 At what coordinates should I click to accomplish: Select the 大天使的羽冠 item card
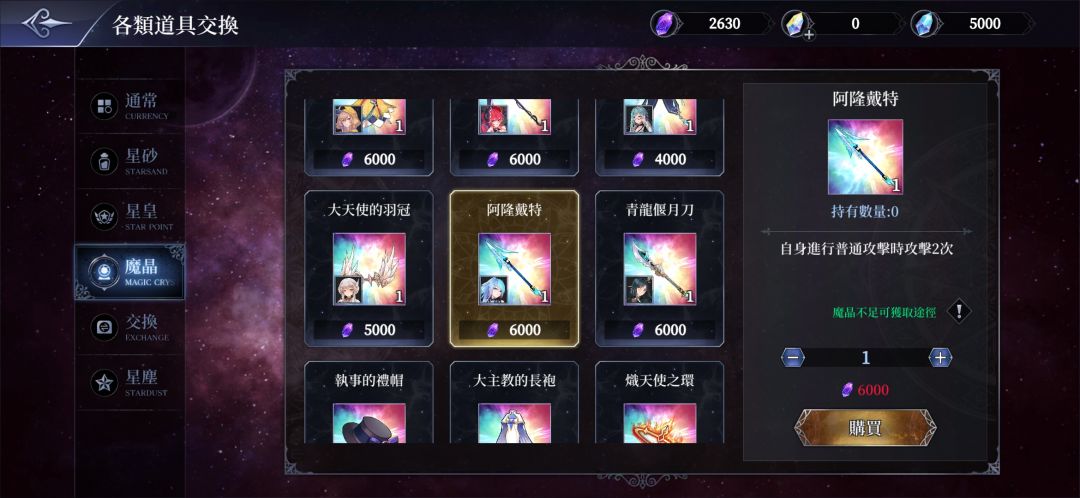tap(369, 269)
